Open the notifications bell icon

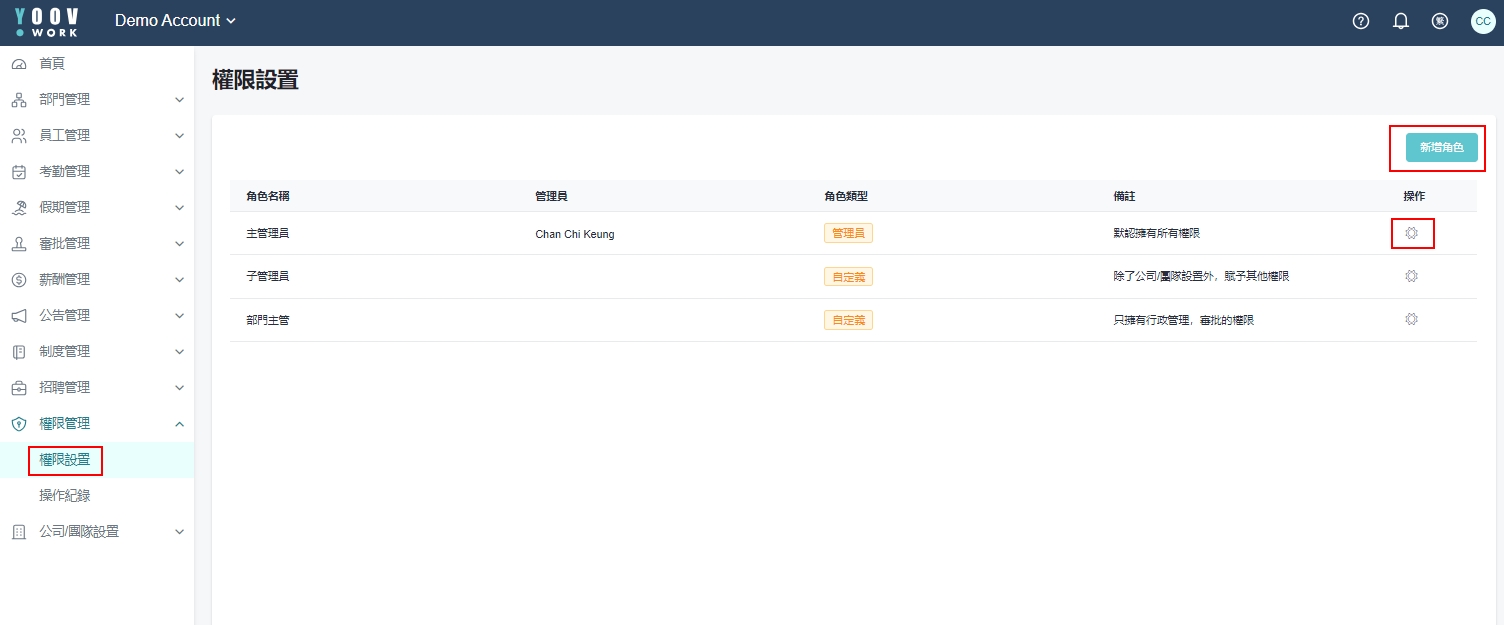[1400, 21]
